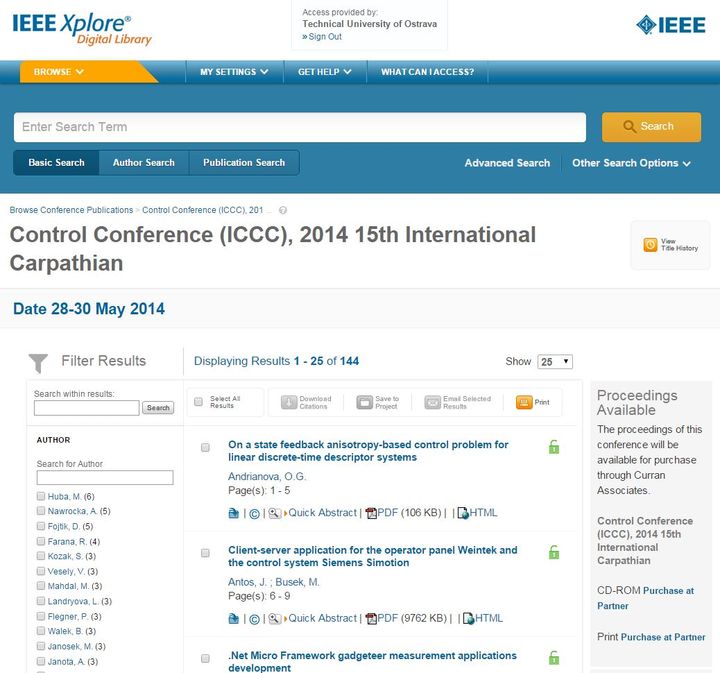Viewport: 720px width, 673px height.
Task: Open the Show 25 results-per-page dropdown
Action: [555, 362]
